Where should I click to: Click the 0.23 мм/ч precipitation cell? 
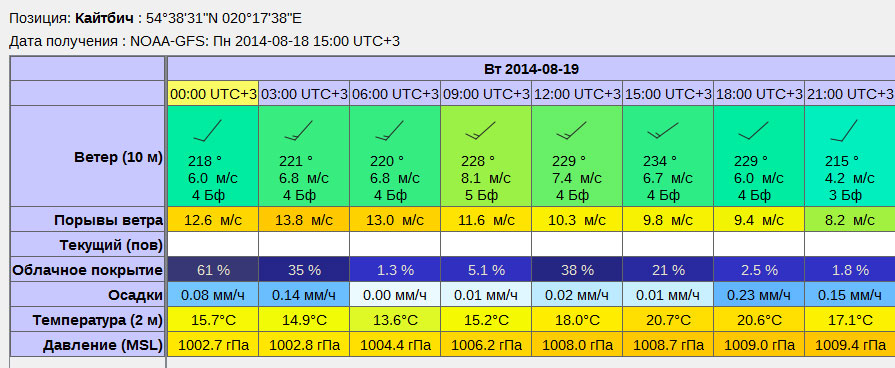click(759, 295)
